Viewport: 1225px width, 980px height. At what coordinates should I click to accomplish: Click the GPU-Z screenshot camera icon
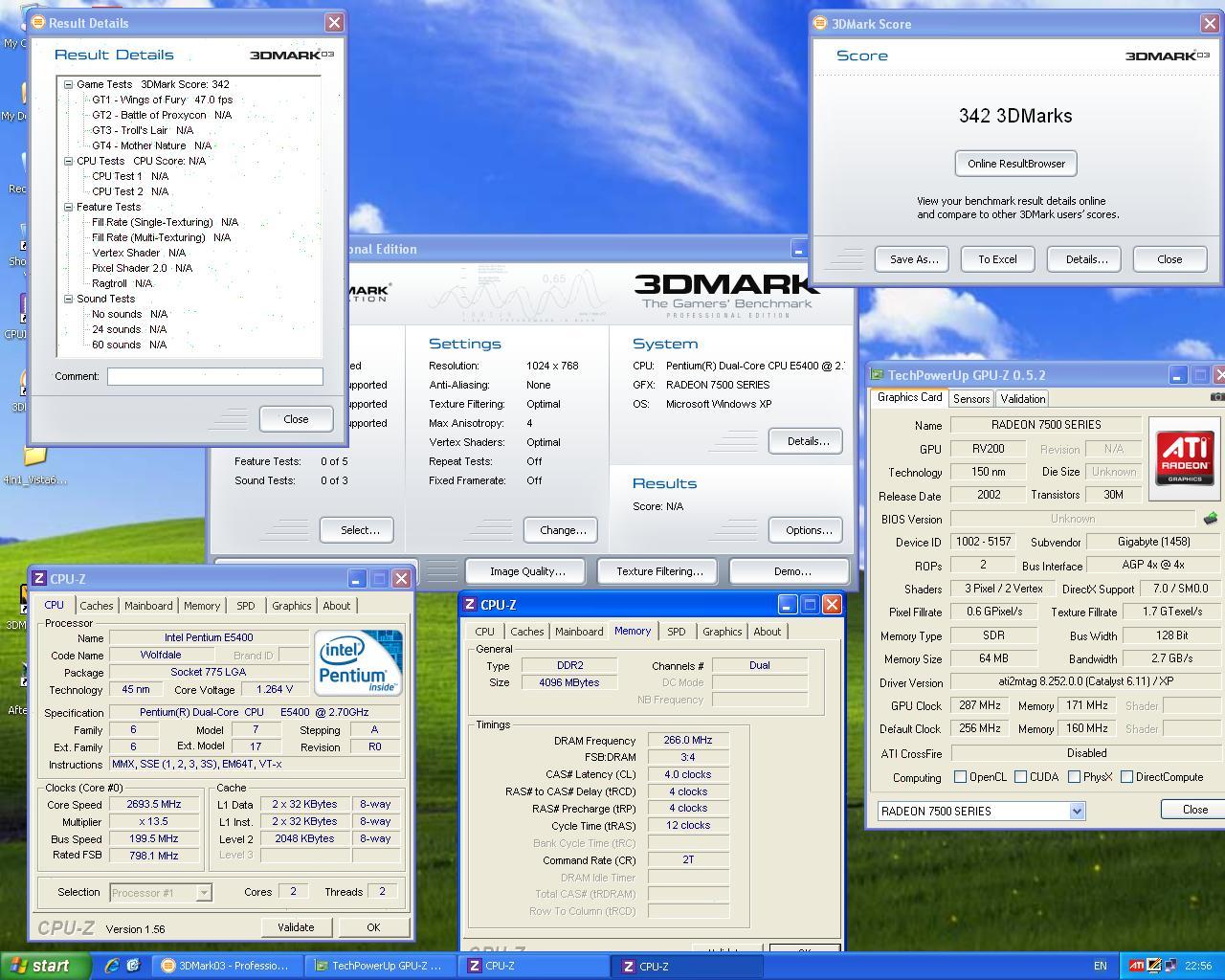[x=1217, y=396]
